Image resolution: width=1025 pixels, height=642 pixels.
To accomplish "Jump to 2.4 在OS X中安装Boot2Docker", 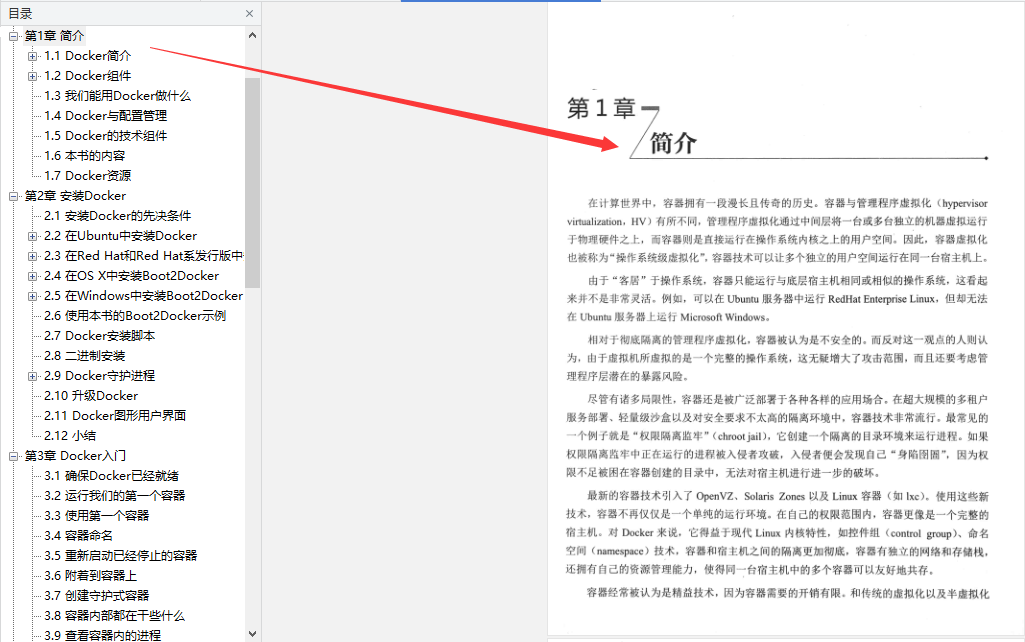I will pos(131,276).
